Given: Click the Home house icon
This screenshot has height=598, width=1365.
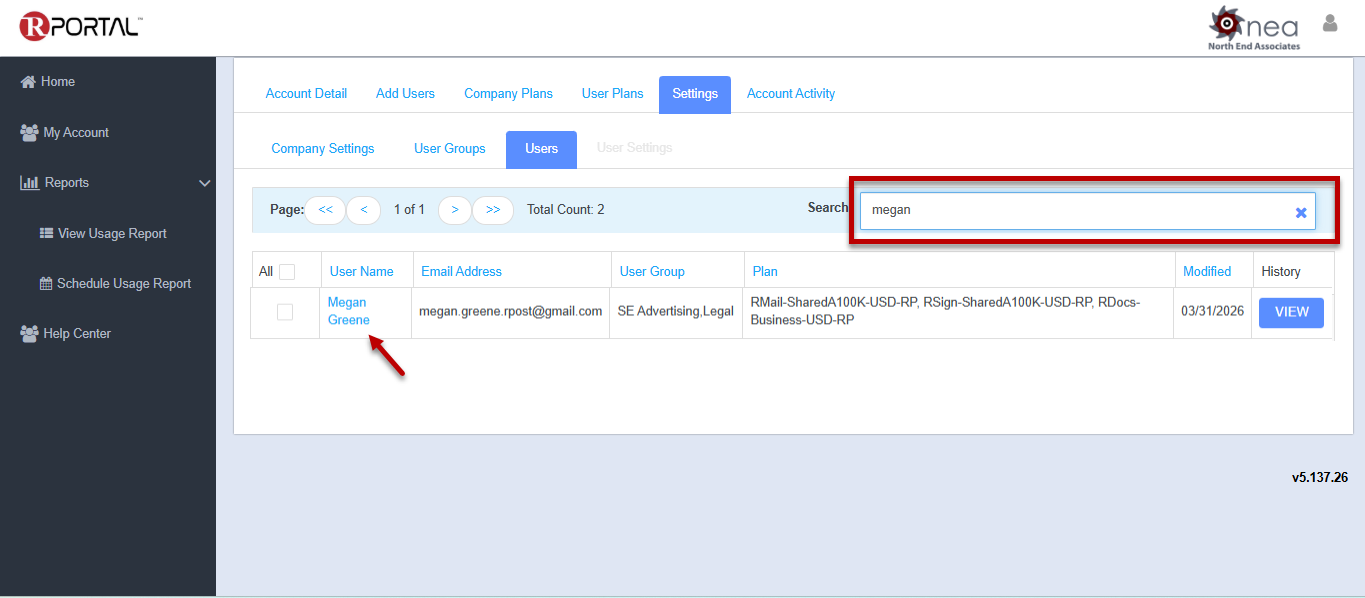Looking at the screenshot, I should pos(28,82).
